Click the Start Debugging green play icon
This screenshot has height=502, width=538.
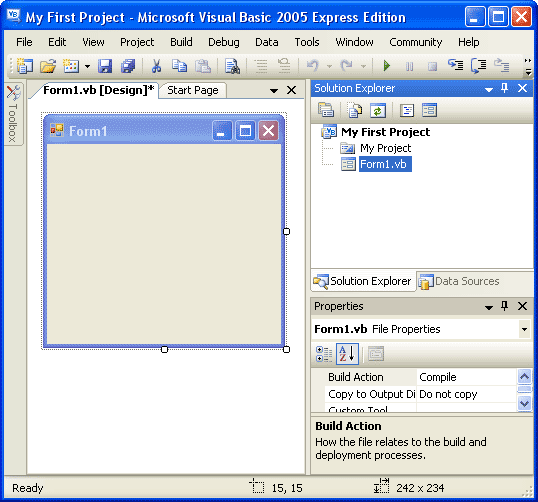tap(387, 66)
